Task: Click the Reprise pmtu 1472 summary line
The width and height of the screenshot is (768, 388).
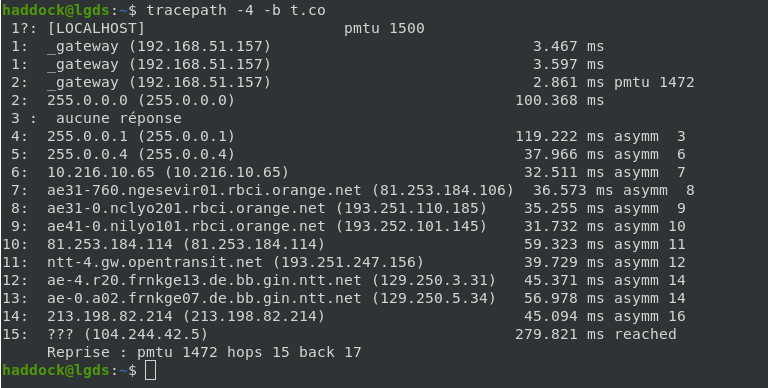Action: tap(204, 352)
